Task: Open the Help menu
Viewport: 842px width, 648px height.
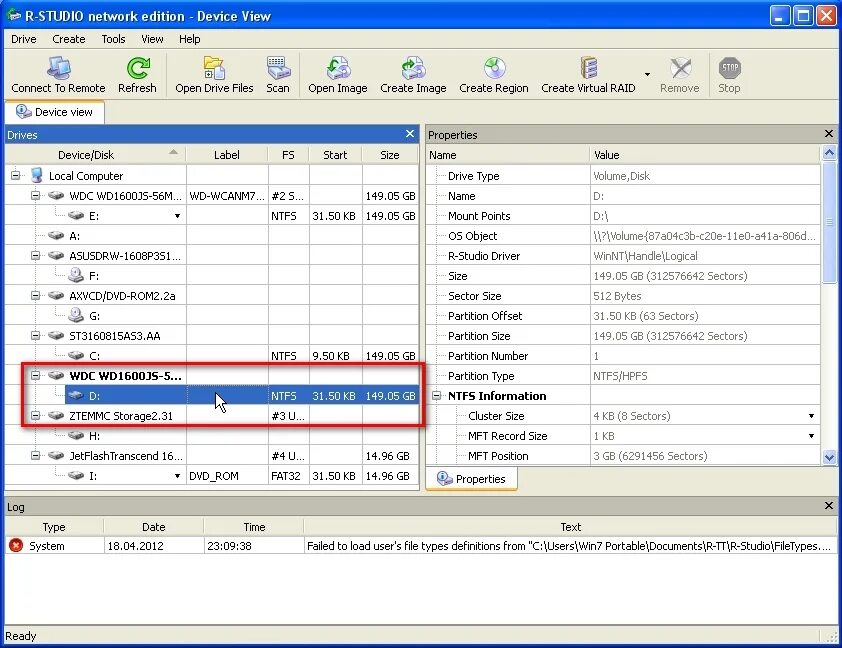Action: (x=190, y=39)
